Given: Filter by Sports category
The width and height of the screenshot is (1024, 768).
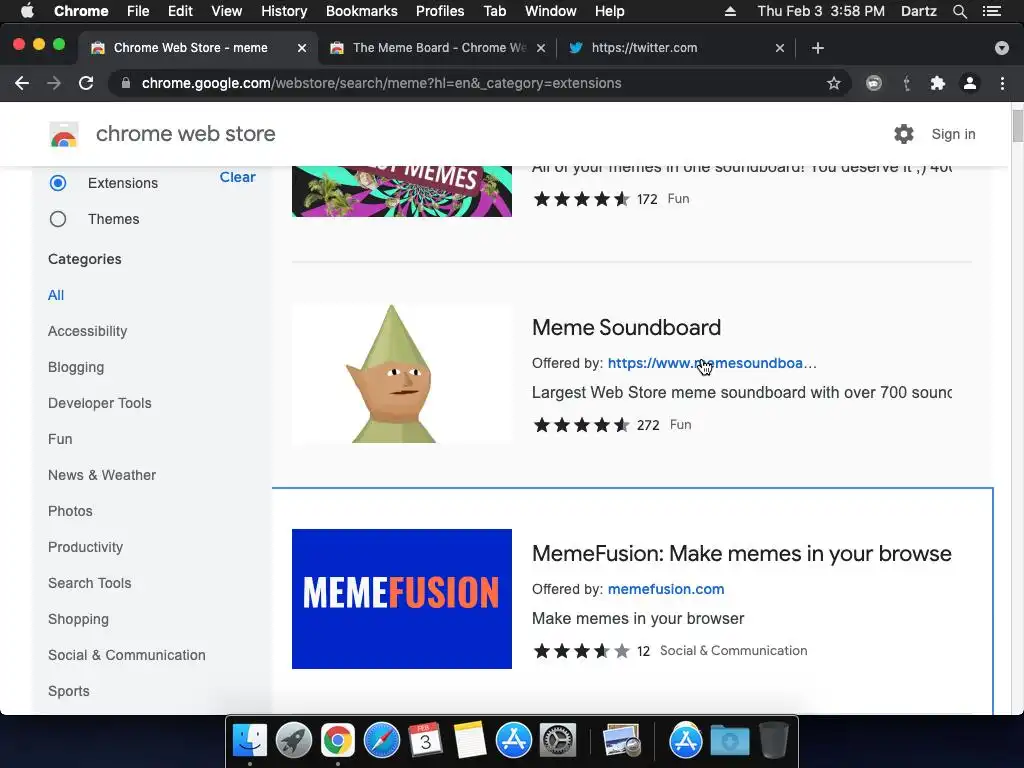Looking at the screenshot, I should coord(69,690).
